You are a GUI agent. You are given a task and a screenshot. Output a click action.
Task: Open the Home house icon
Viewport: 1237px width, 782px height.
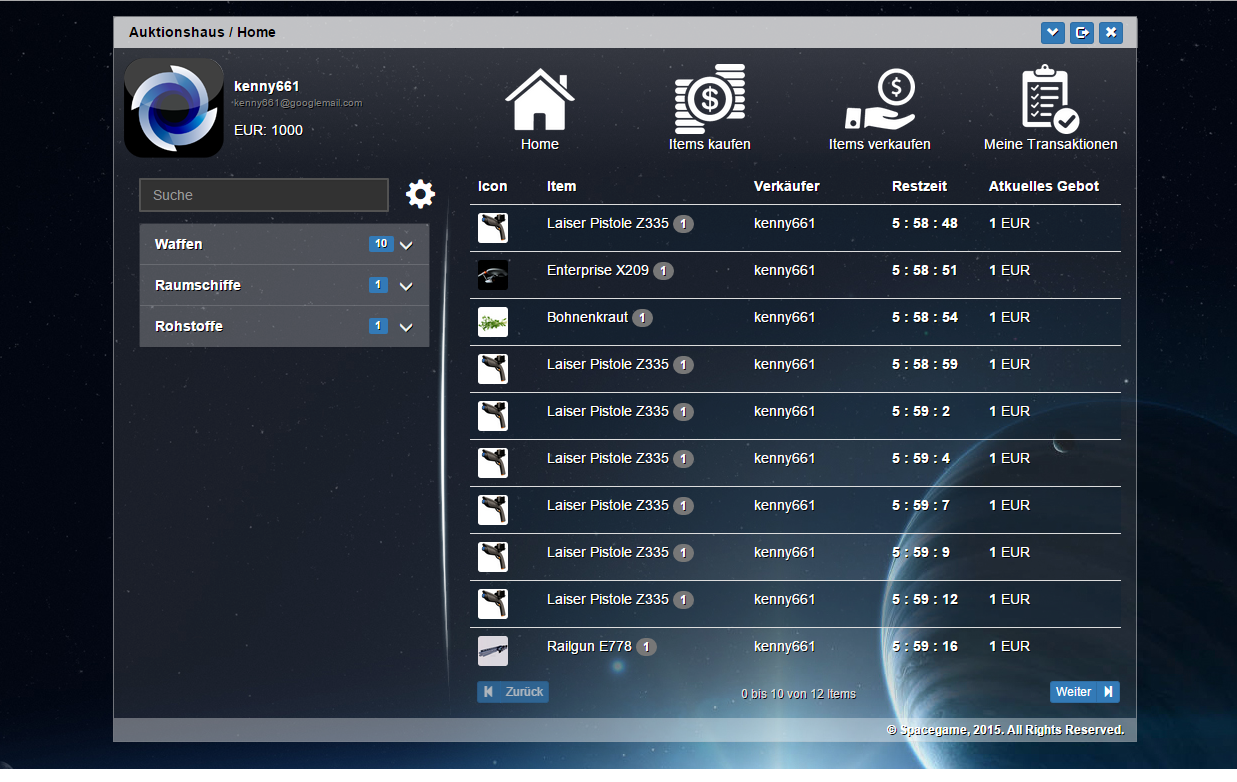coord(540,98)
